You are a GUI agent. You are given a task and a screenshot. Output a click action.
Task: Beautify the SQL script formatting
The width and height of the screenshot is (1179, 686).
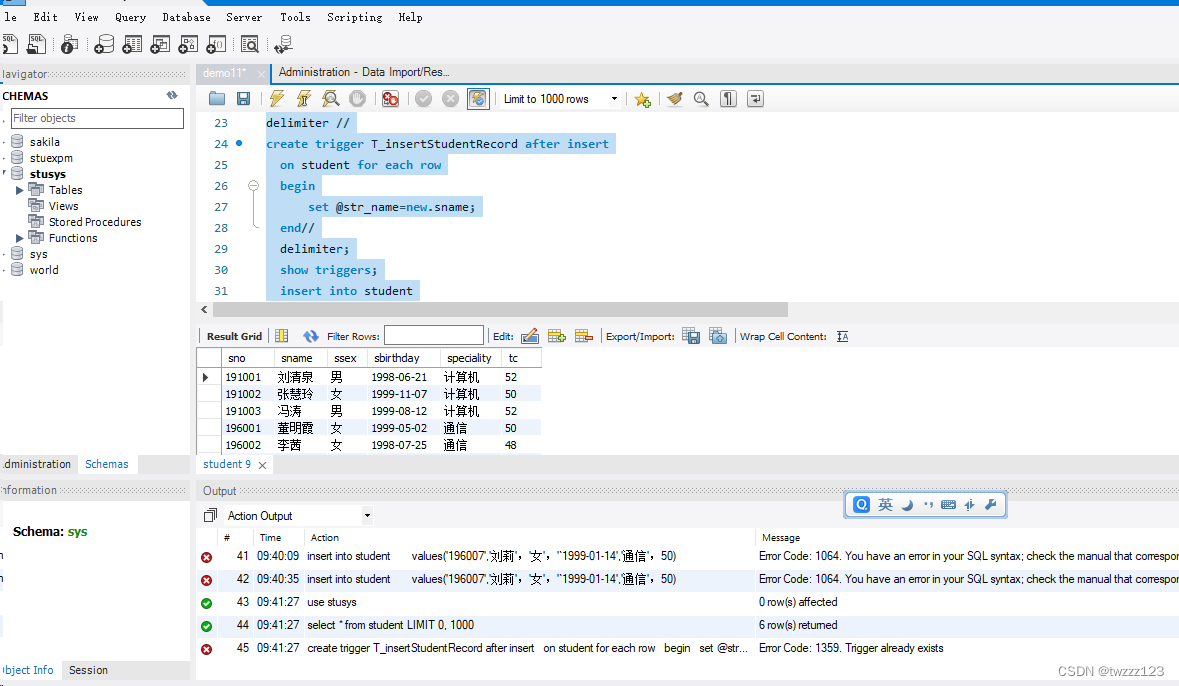pos(673,98)
